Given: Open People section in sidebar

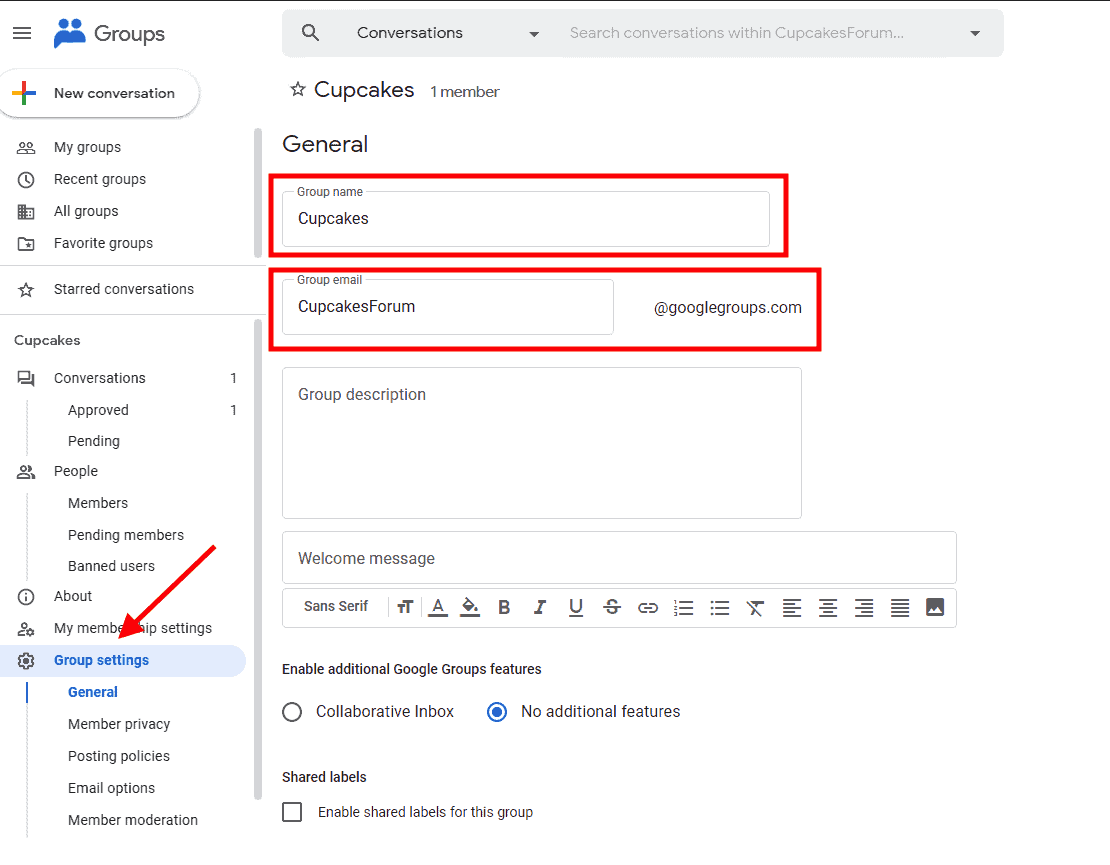Looking at the screenshot, I should [x=76, y=471].
